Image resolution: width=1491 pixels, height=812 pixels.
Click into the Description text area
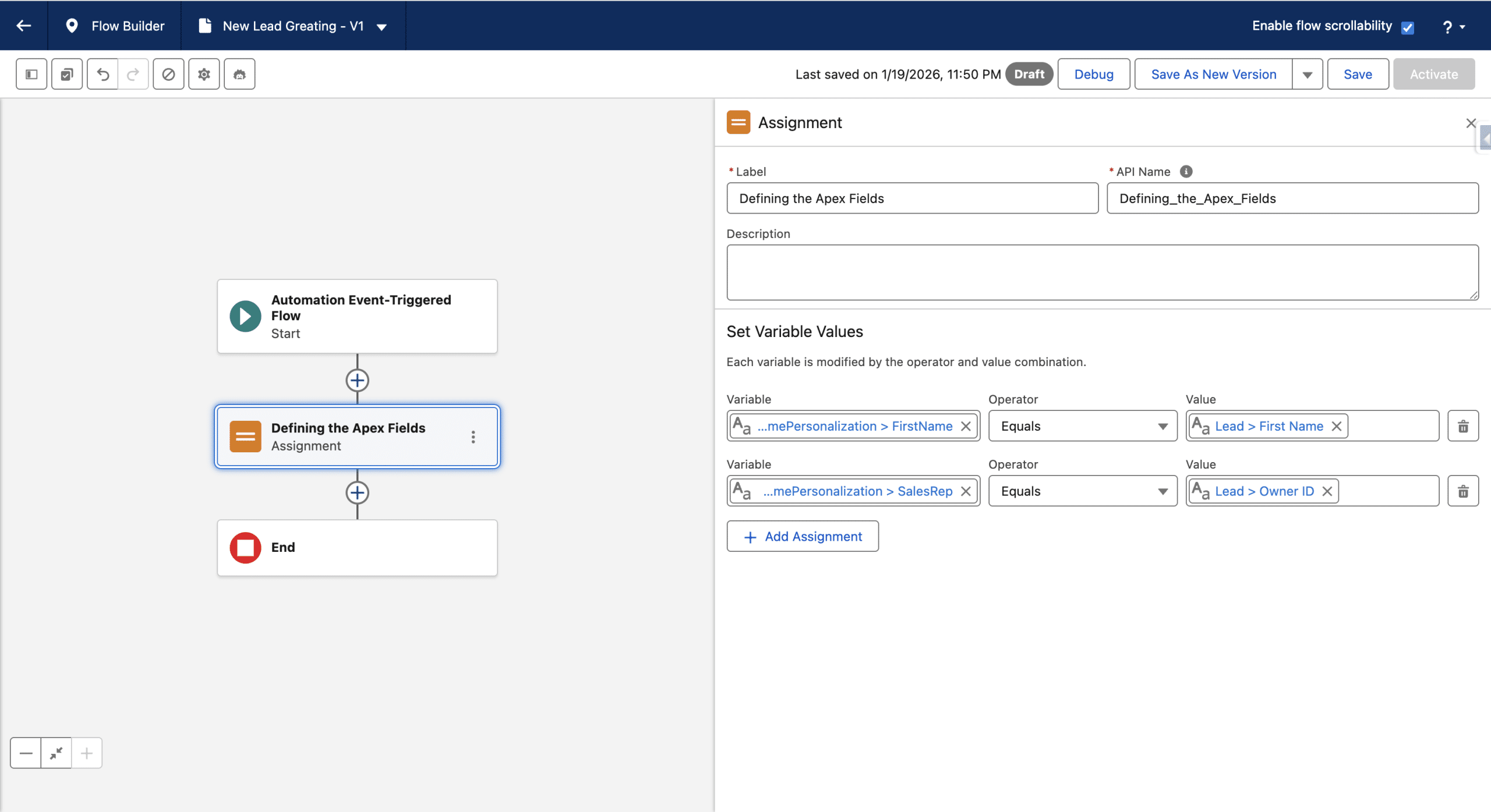point(1101,272)
